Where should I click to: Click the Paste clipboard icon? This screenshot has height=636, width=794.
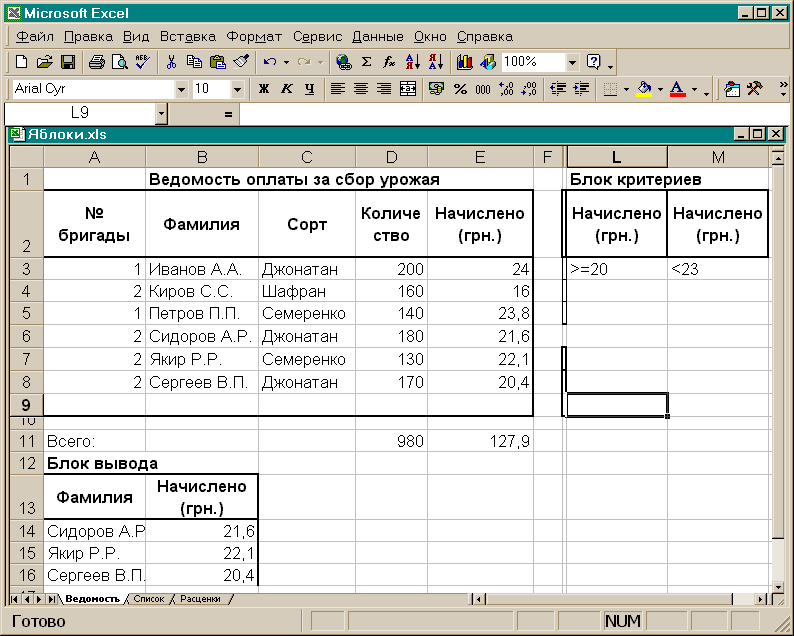218,62
